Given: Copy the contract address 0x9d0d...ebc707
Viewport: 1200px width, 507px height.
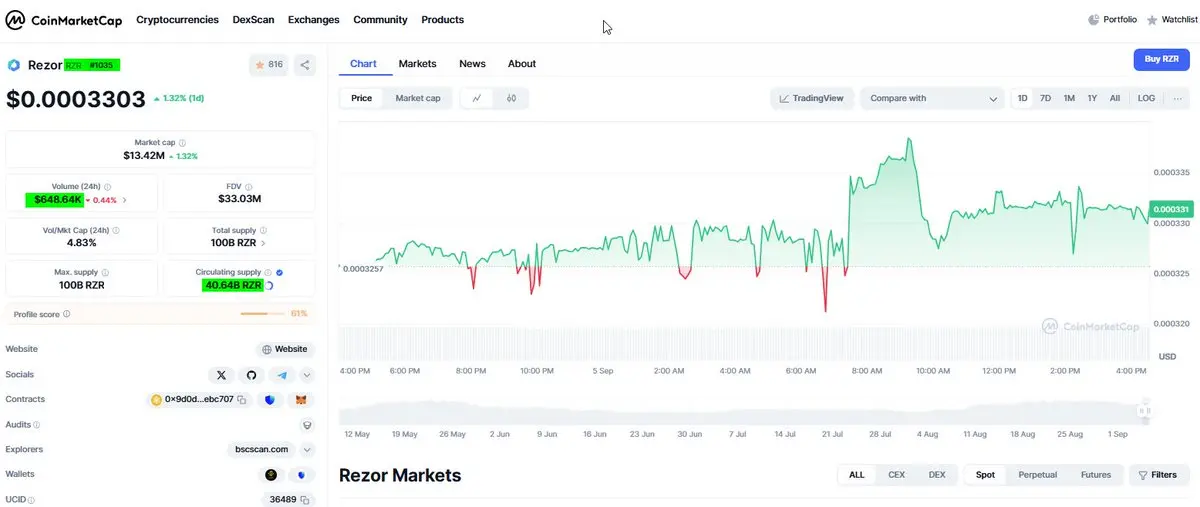Looking at the screenshot, I should click(x=242, y=400).
